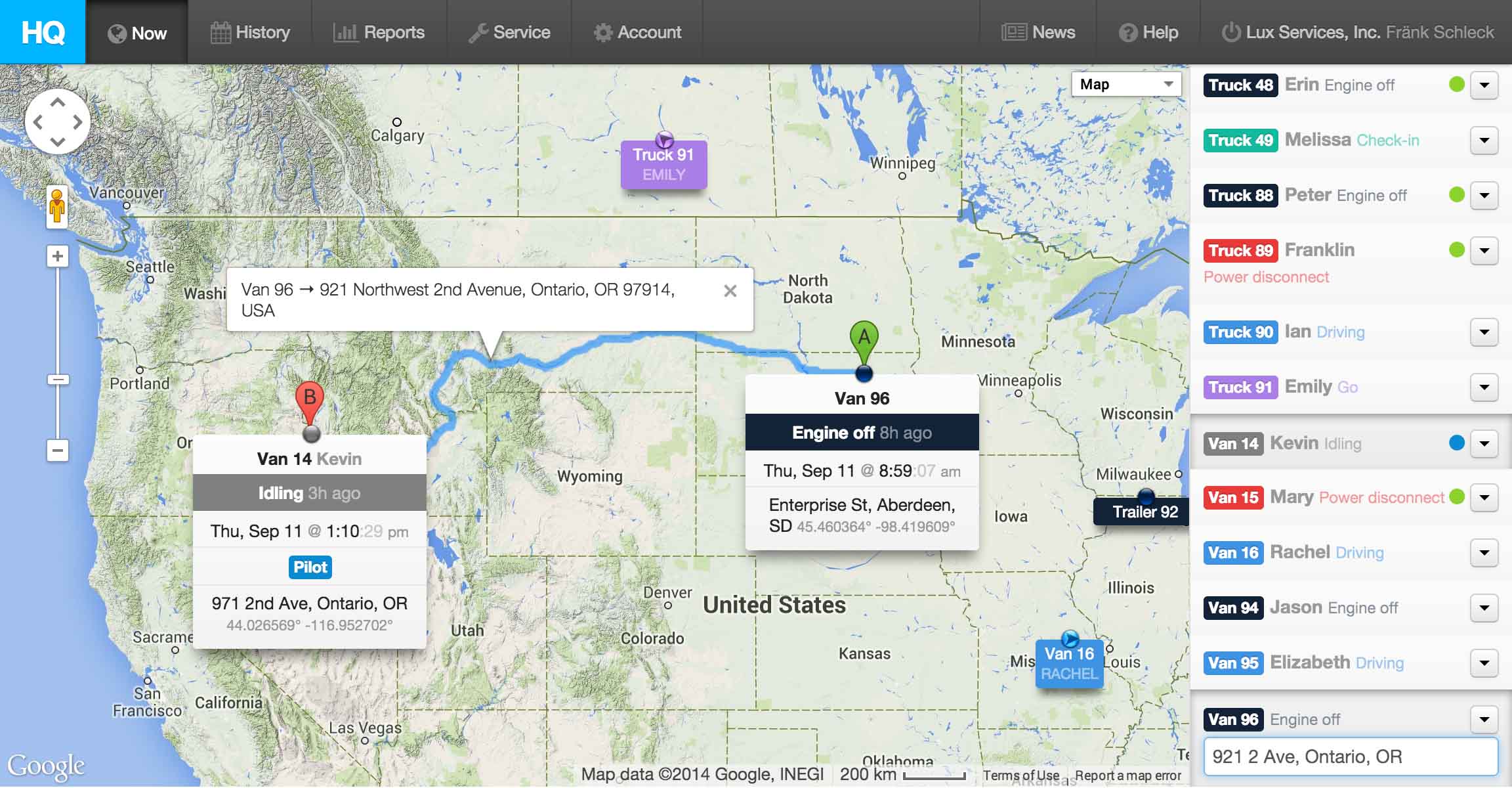Image resolution: width=1512 pixels, height=788 pixels.
Task: Expand Van 96's options dropdown
Action: pyautogui.click(x=1484, y=719)
